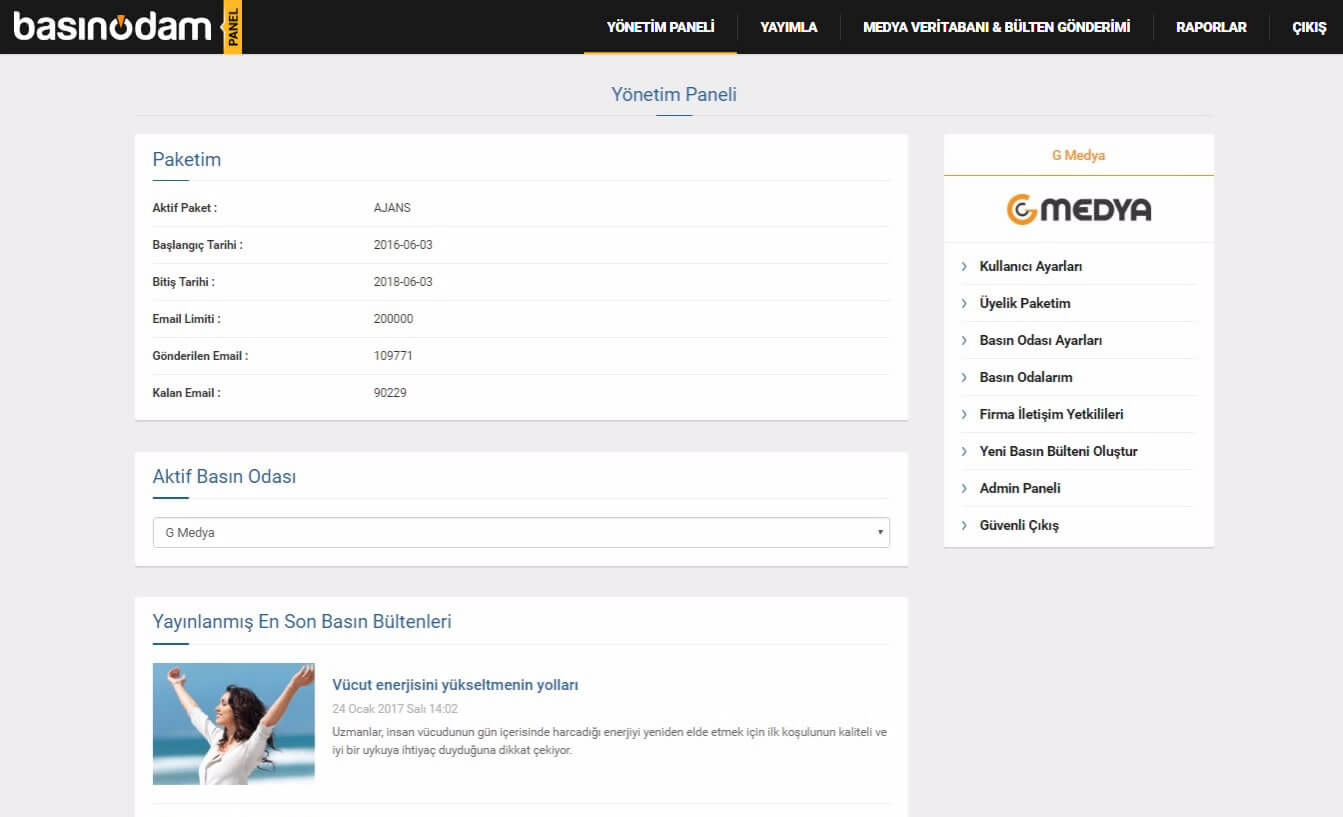Open the Aktif Basın Odası dropdown

pyautogui.click(x=520, y=533)
